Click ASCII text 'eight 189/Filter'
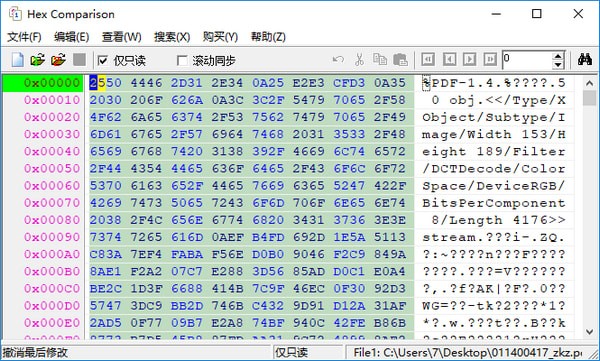600x361 pixels. [494, 152]
